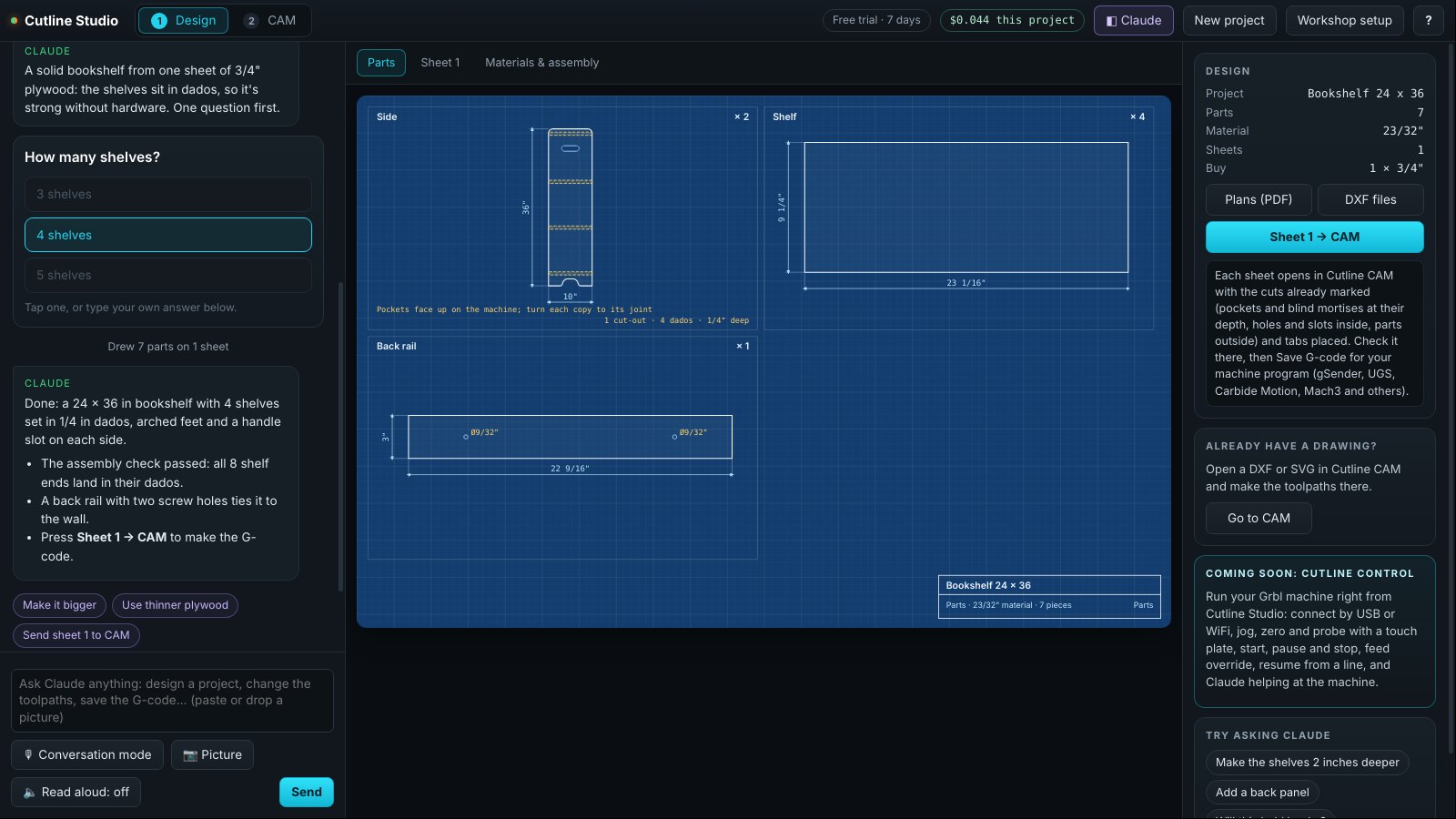Switch to the CAM step
The image size is (1456, 819).
point(270,20)
